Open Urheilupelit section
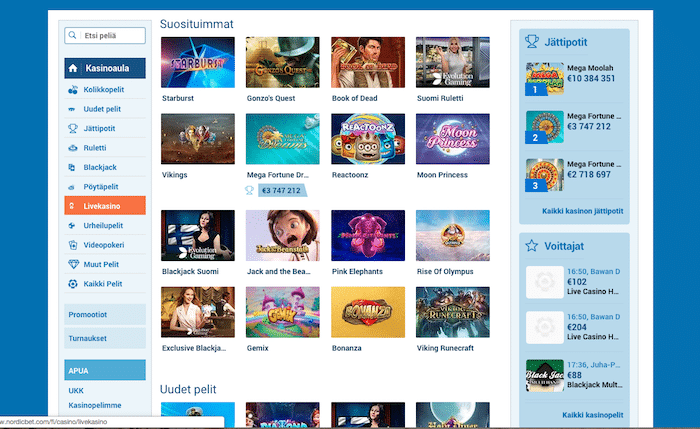700x429 pixels. (105, 226)
